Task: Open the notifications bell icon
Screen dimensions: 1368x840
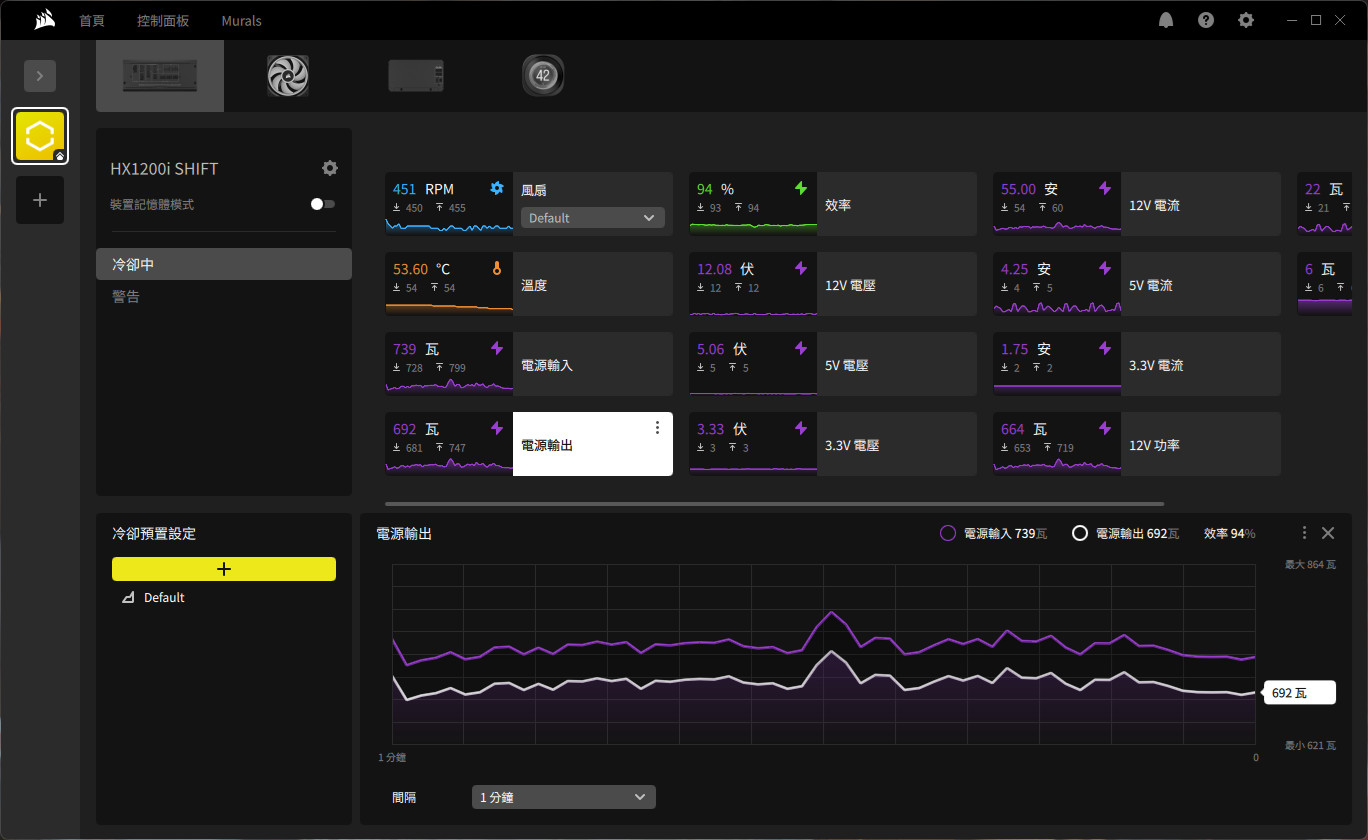Action: [x=1166, y=20]
